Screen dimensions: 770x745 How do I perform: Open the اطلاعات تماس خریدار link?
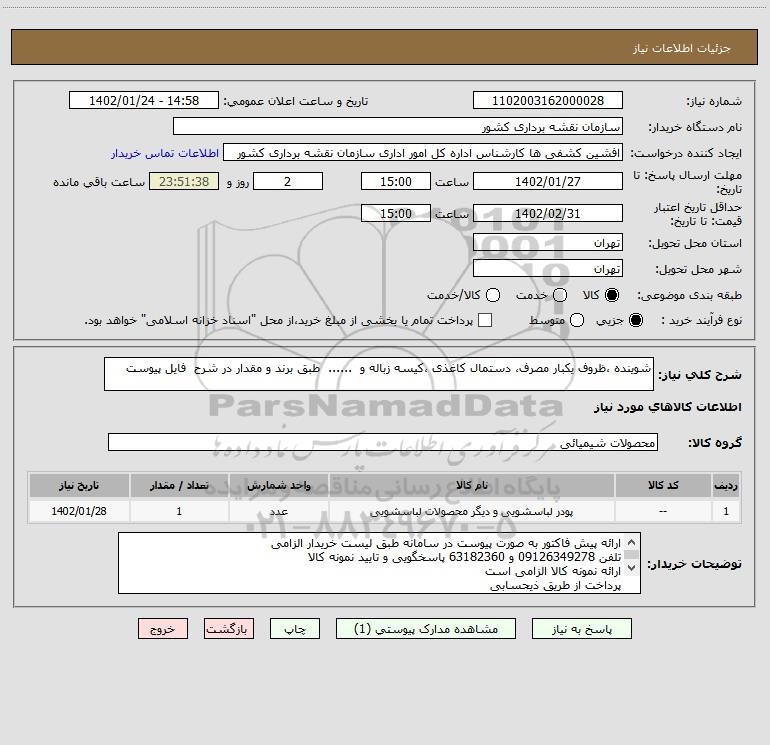click(165, 153)
